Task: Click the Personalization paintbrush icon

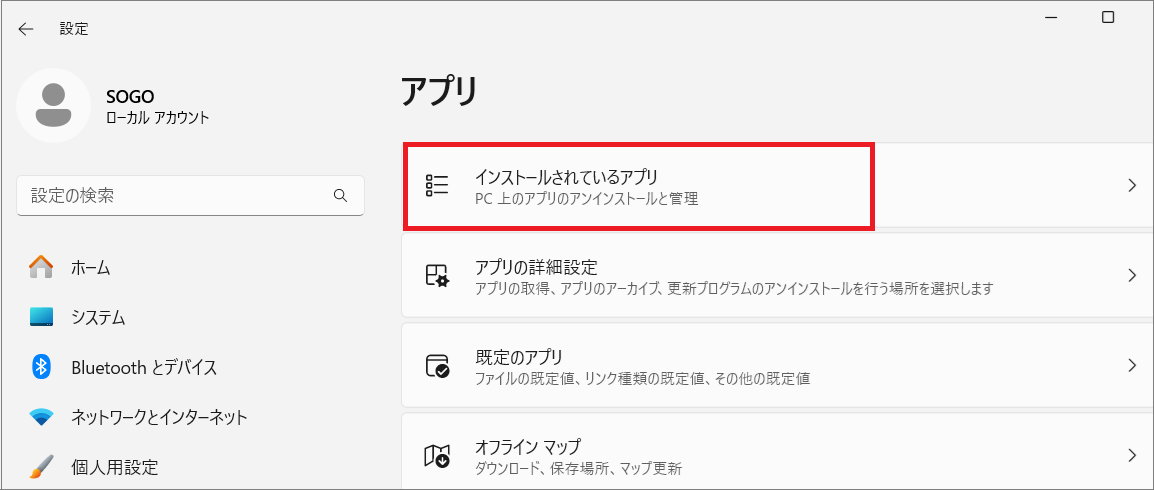Action: tap(41, 466)
